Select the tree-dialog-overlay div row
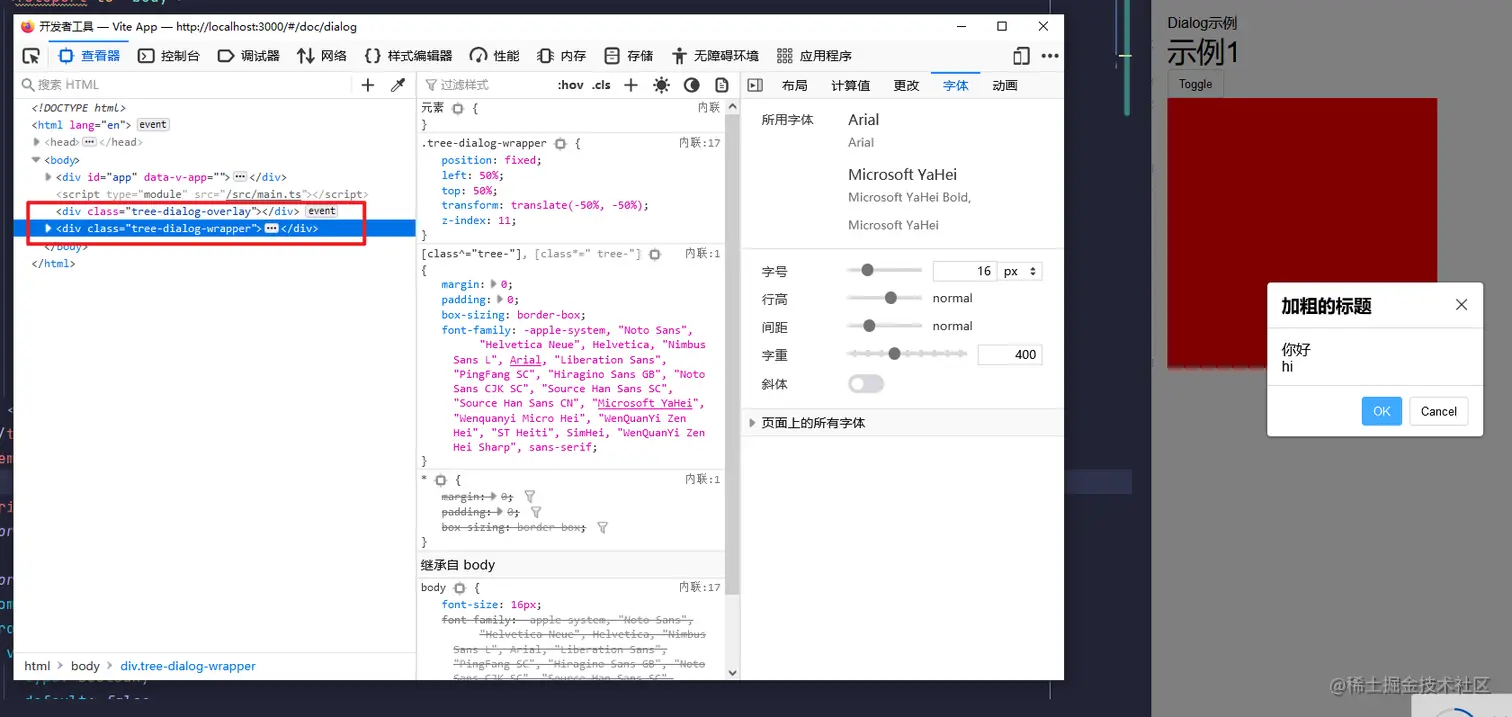The width and height of the screenshot is (1512, 717). [x=215, y=211]
